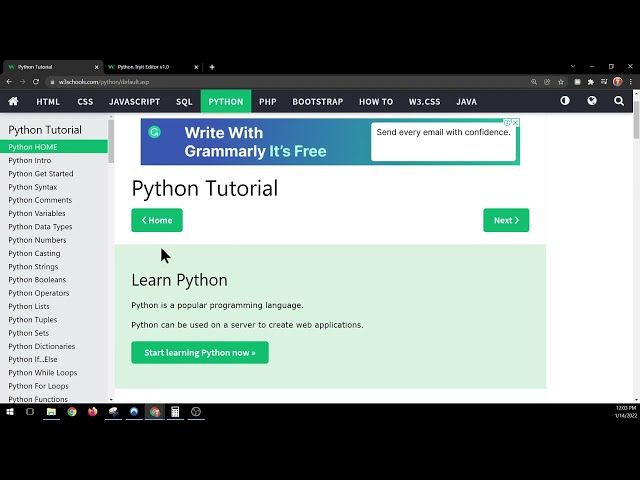Open the ad info icon on Grammarly banner
The height and width of the screenshot is (480, 640).
[x=507, y=122]
